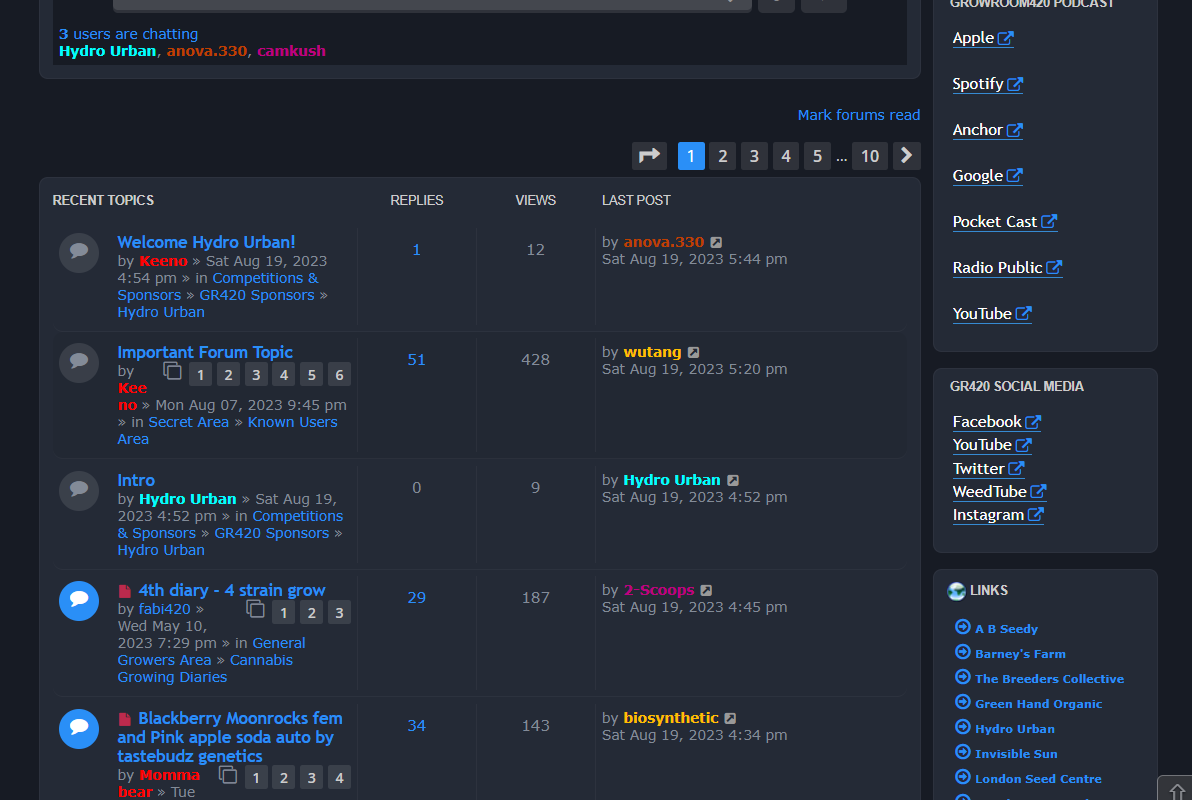Click Mark forums read link

coord(858,115)
